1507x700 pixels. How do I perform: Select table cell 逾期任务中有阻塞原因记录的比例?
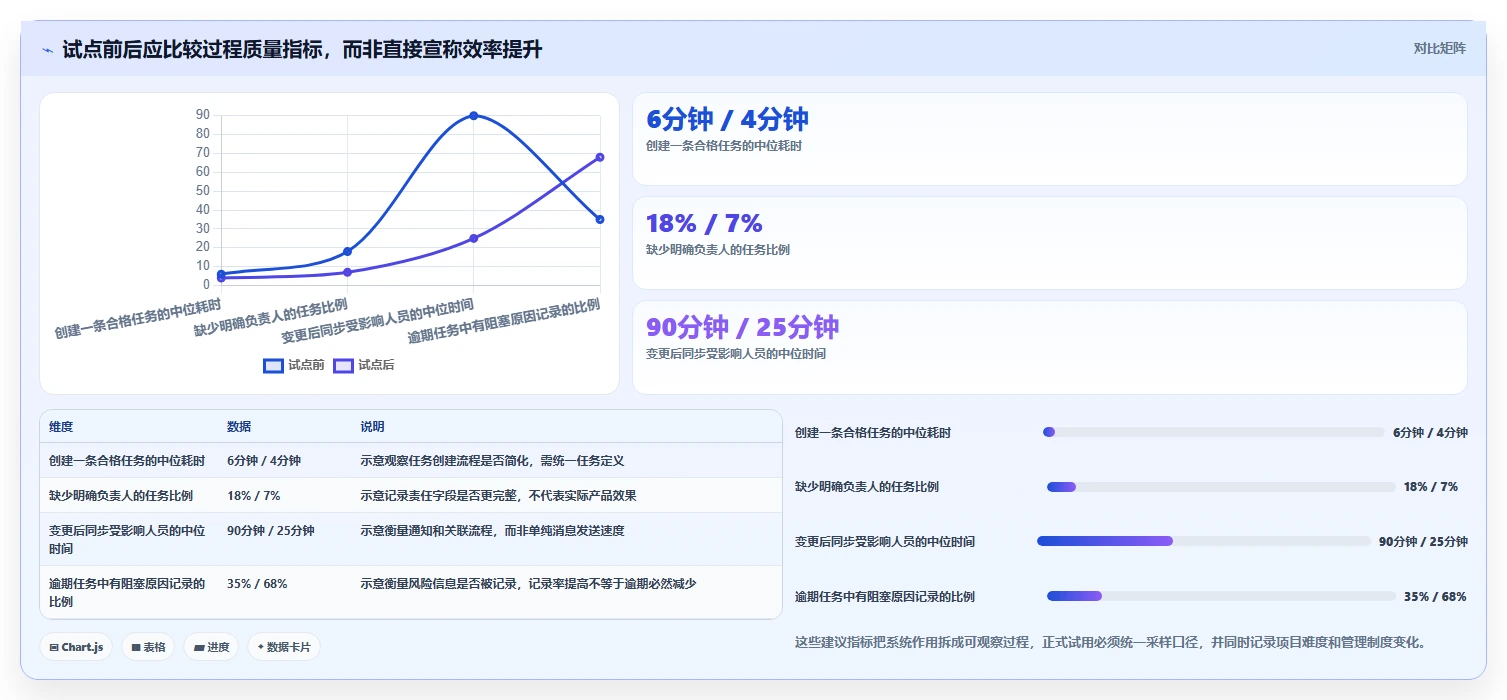(127, 593)
